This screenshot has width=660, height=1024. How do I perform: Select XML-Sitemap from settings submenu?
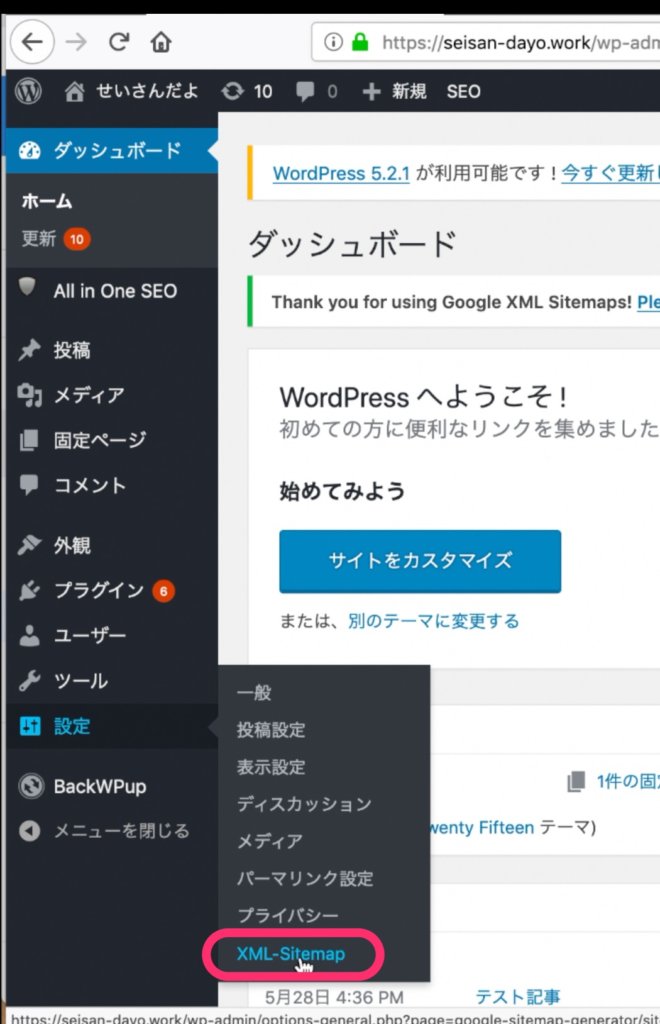(x=291, y=953)
